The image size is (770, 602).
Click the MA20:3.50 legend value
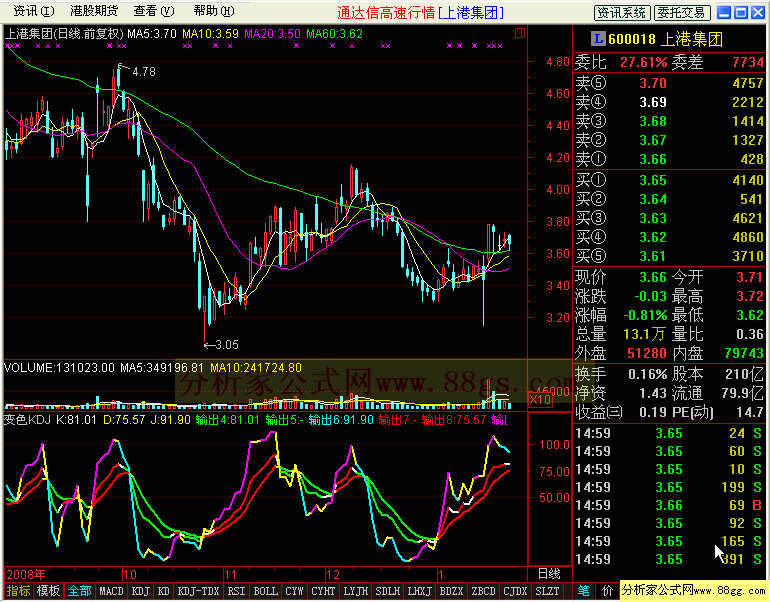click(x=272, y=34)
